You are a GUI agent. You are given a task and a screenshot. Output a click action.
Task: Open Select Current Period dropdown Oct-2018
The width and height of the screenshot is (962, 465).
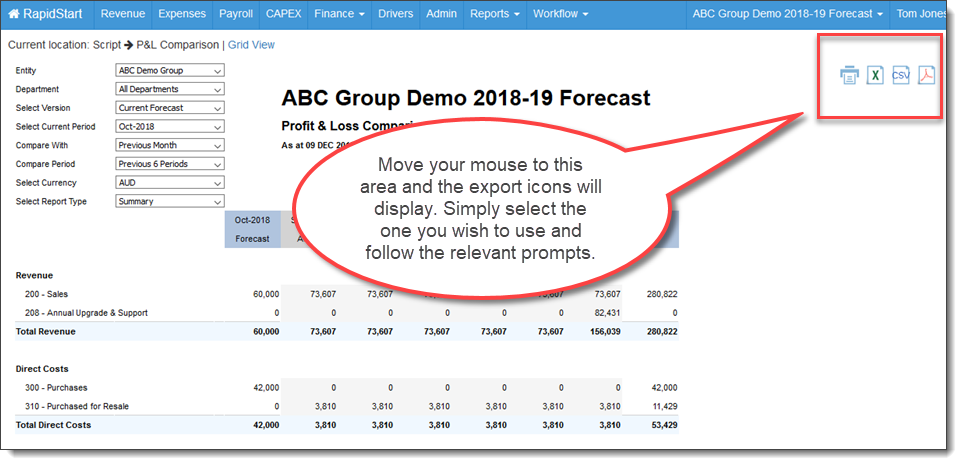point(170,127)
